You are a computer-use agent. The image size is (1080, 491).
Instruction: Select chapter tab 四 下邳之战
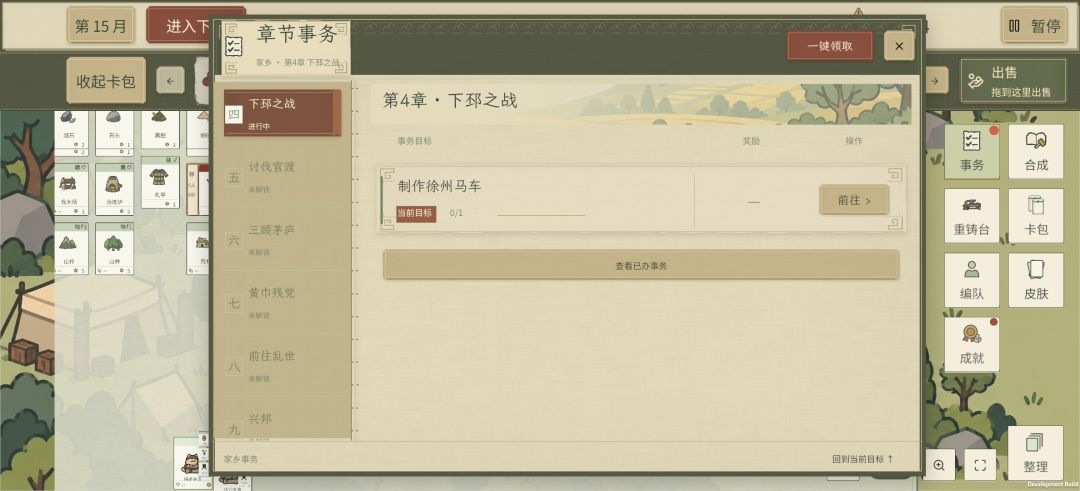coord(282,113)
